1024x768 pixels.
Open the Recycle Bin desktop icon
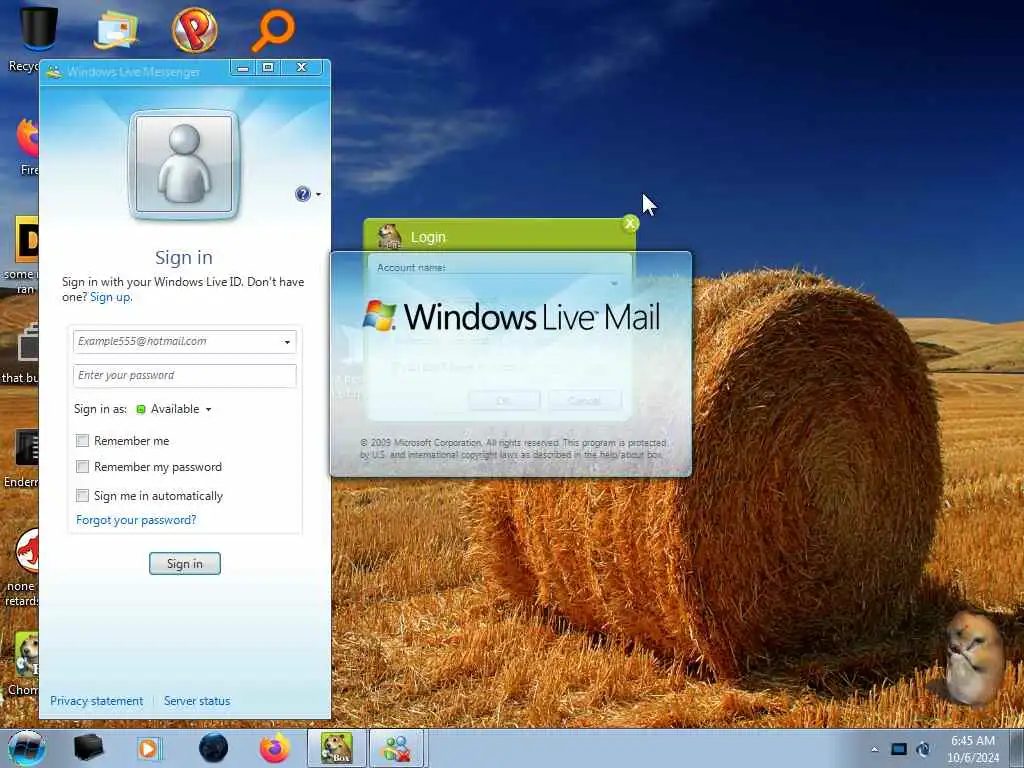click(x=37, y=29)
